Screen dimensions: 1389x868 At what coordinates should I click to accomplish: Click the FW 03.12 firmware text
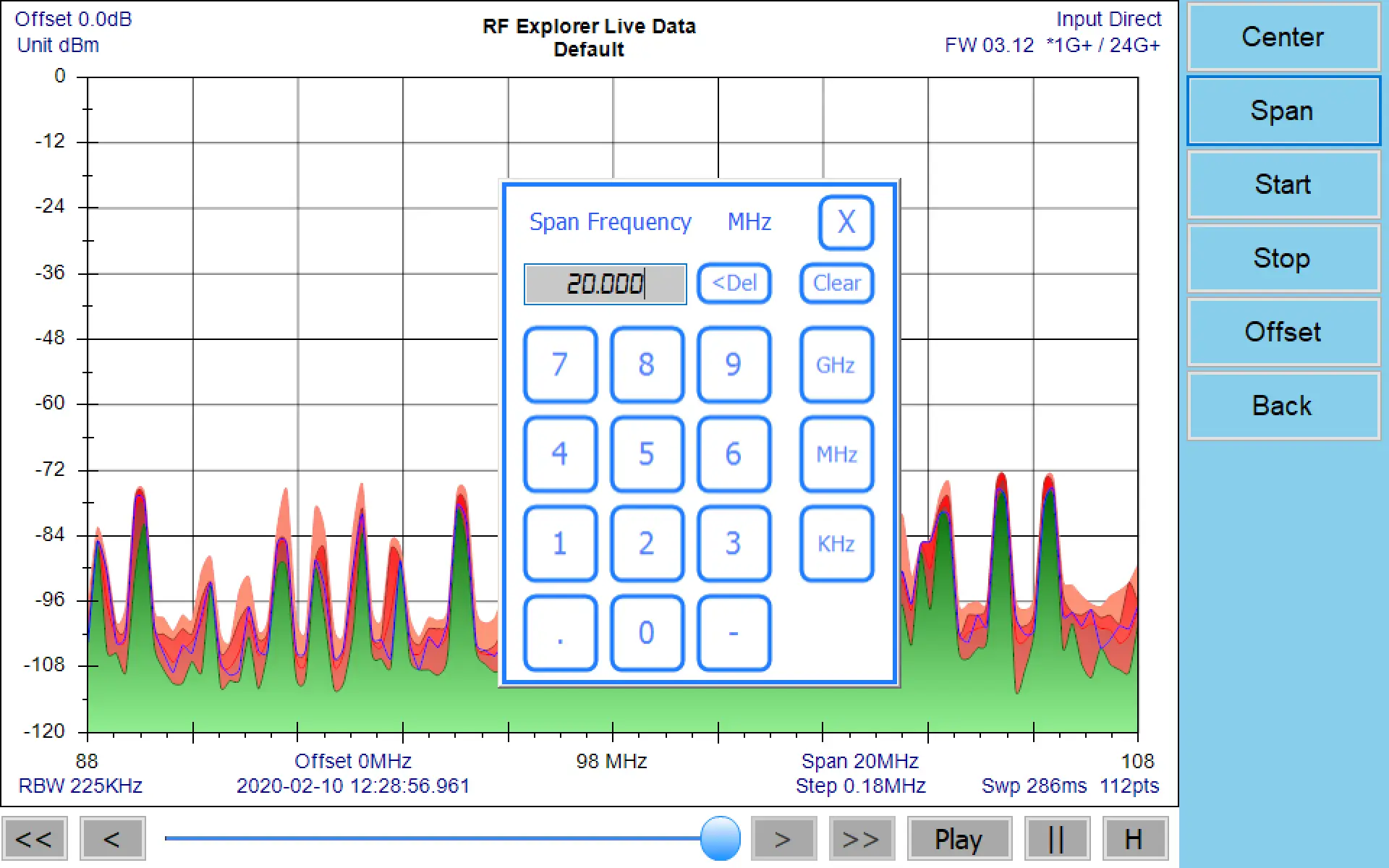pyautogui.click(x=989, y=45)
